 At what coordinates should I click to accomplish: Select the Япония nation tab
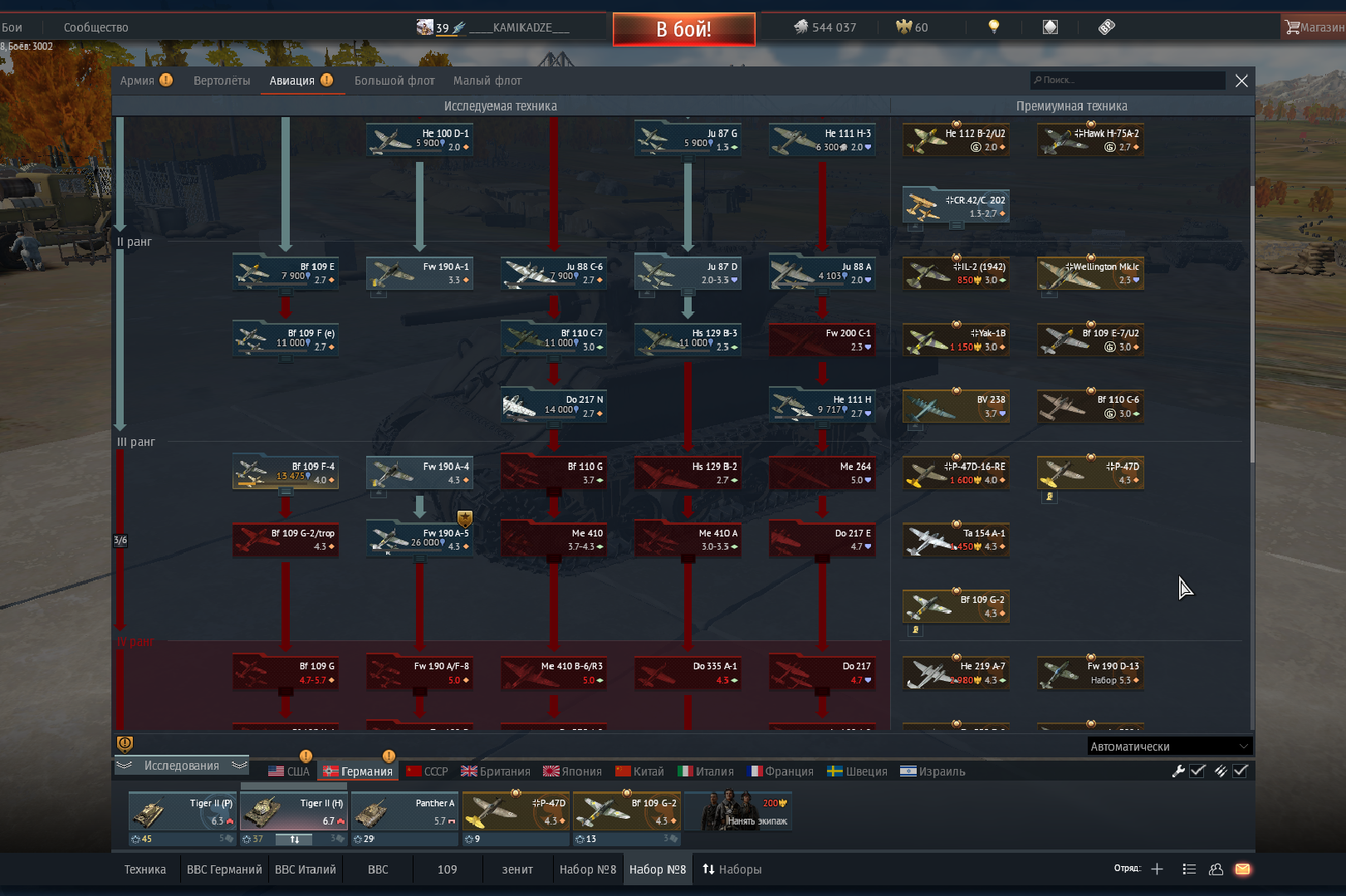[x=572, y=771]
